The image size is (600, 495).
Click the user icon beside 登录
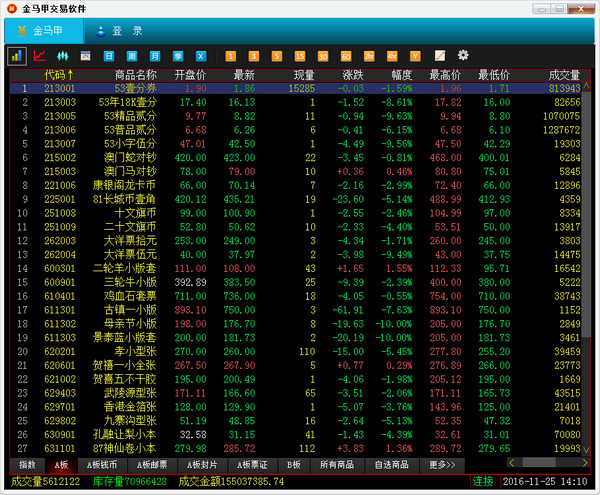101,31
